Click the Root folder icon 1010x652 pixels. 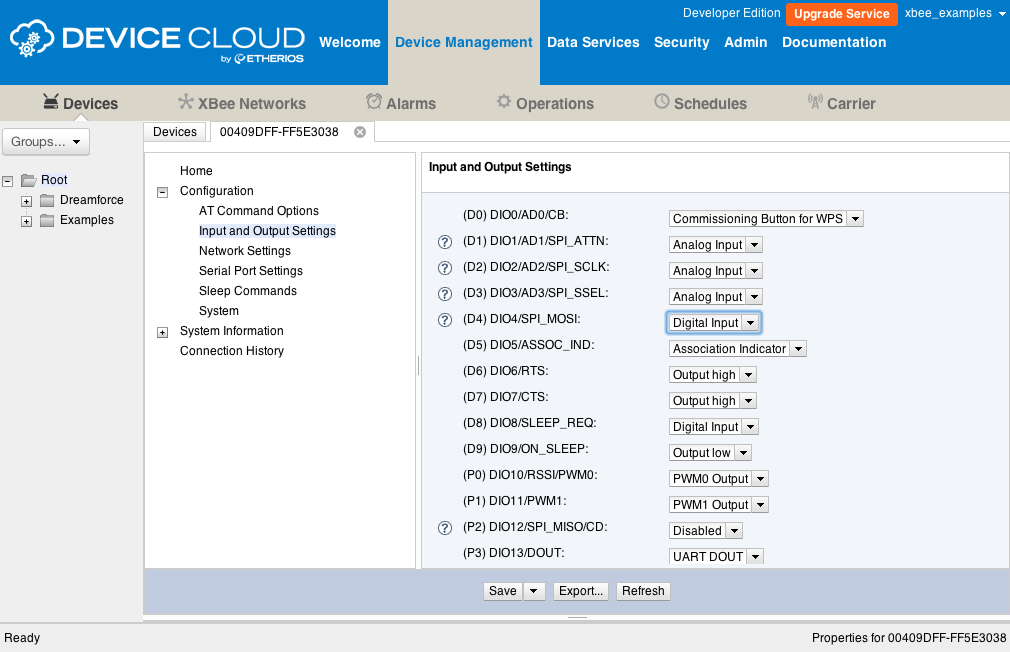click(28, 180)
